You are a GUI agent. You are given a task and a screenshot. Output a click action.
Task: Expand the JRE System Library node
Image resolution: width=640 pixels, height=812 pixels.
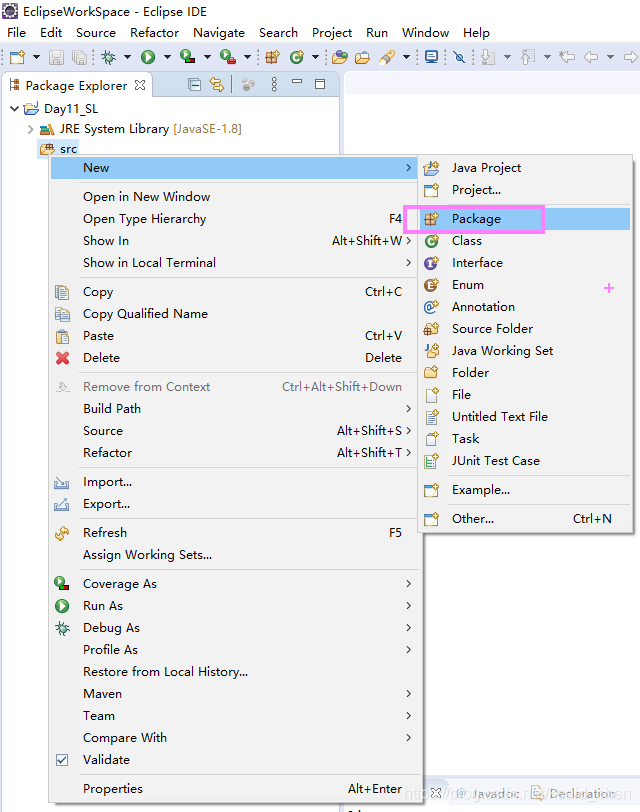31,129
